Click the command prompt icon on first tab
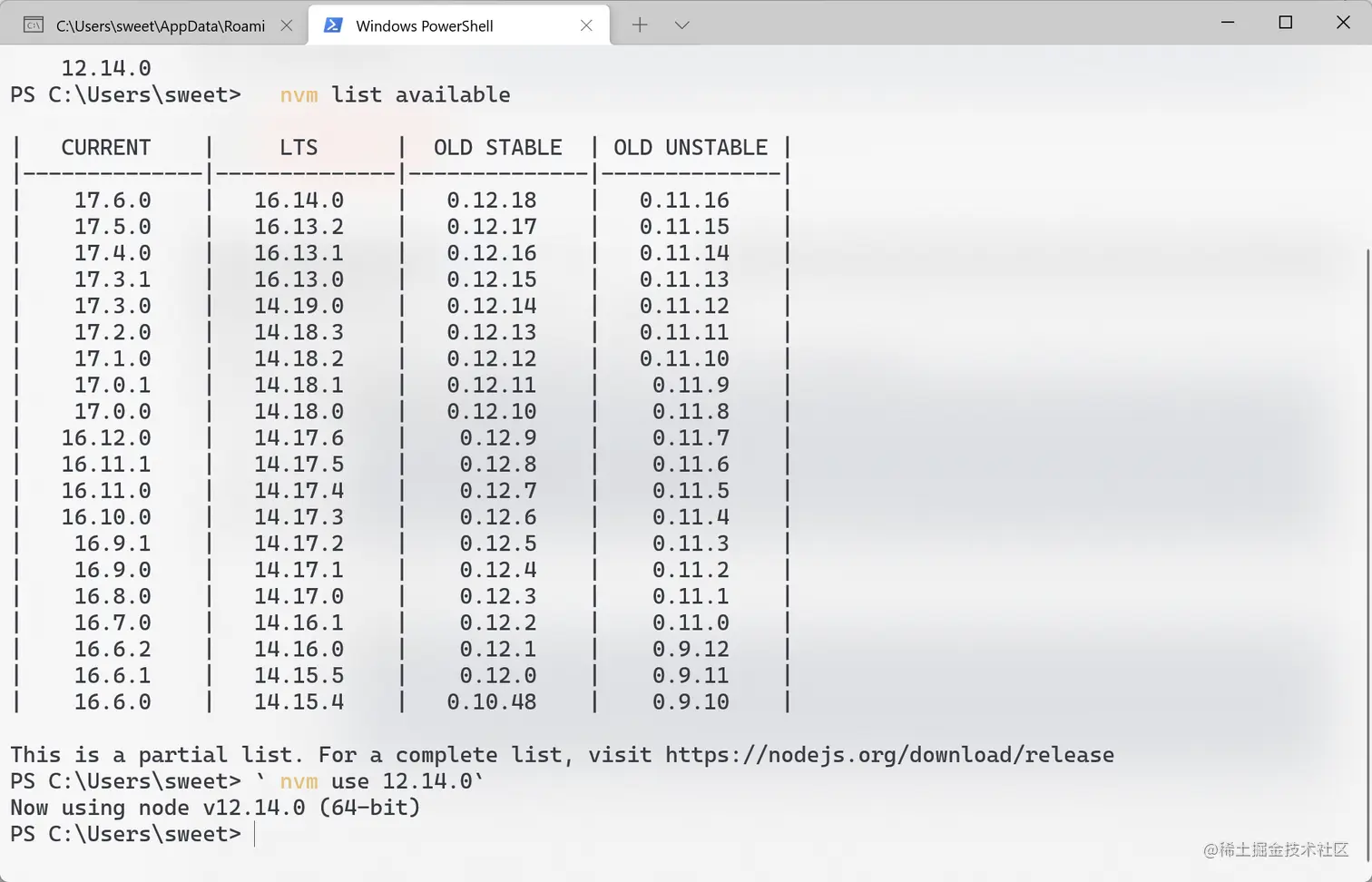The image size is (1372, 882). (34, 25)
